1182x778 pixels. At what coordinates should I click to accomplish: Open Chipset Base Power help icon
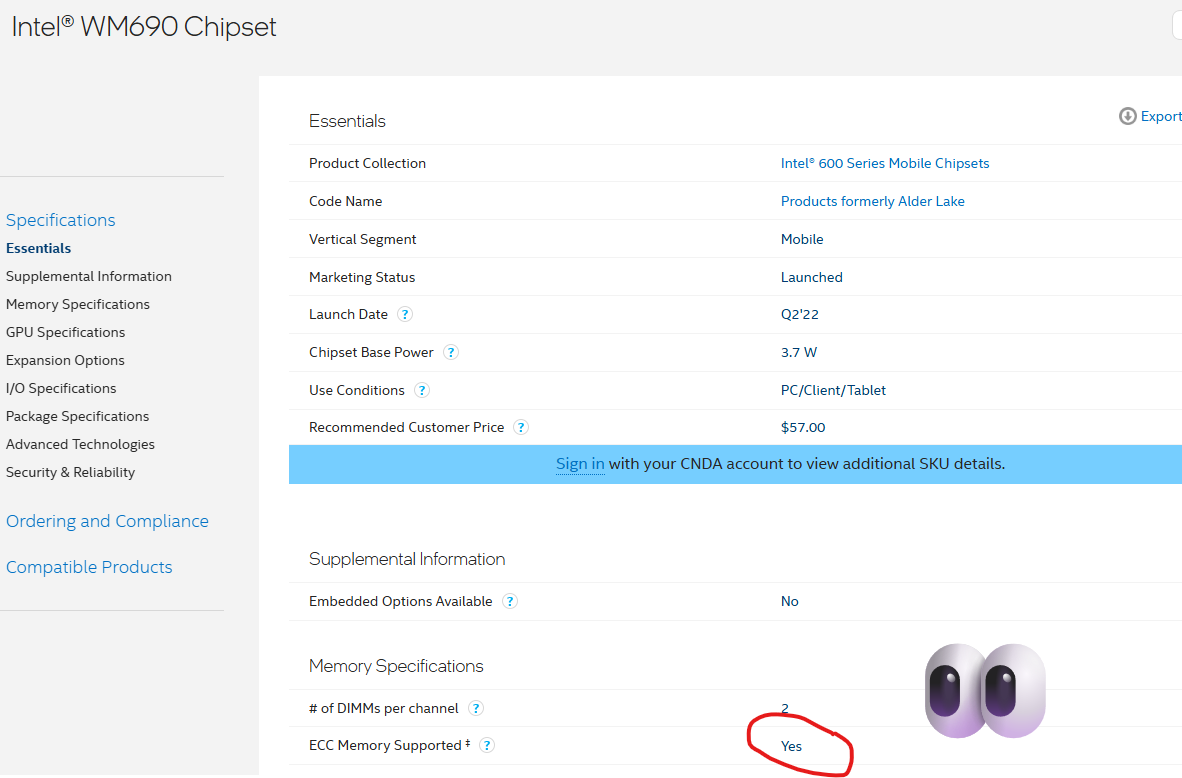451,352
